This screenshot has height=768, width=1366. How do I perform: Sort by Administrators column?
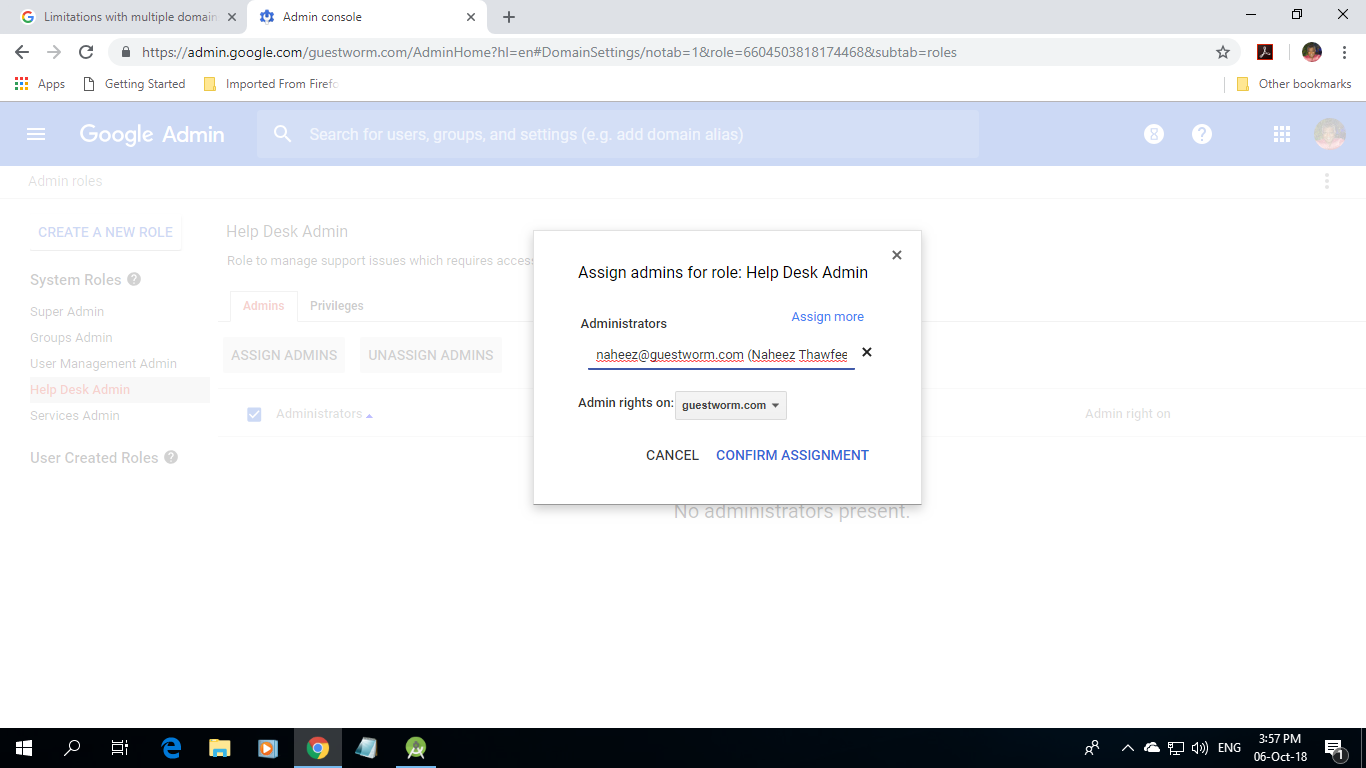tap(324, 414)
